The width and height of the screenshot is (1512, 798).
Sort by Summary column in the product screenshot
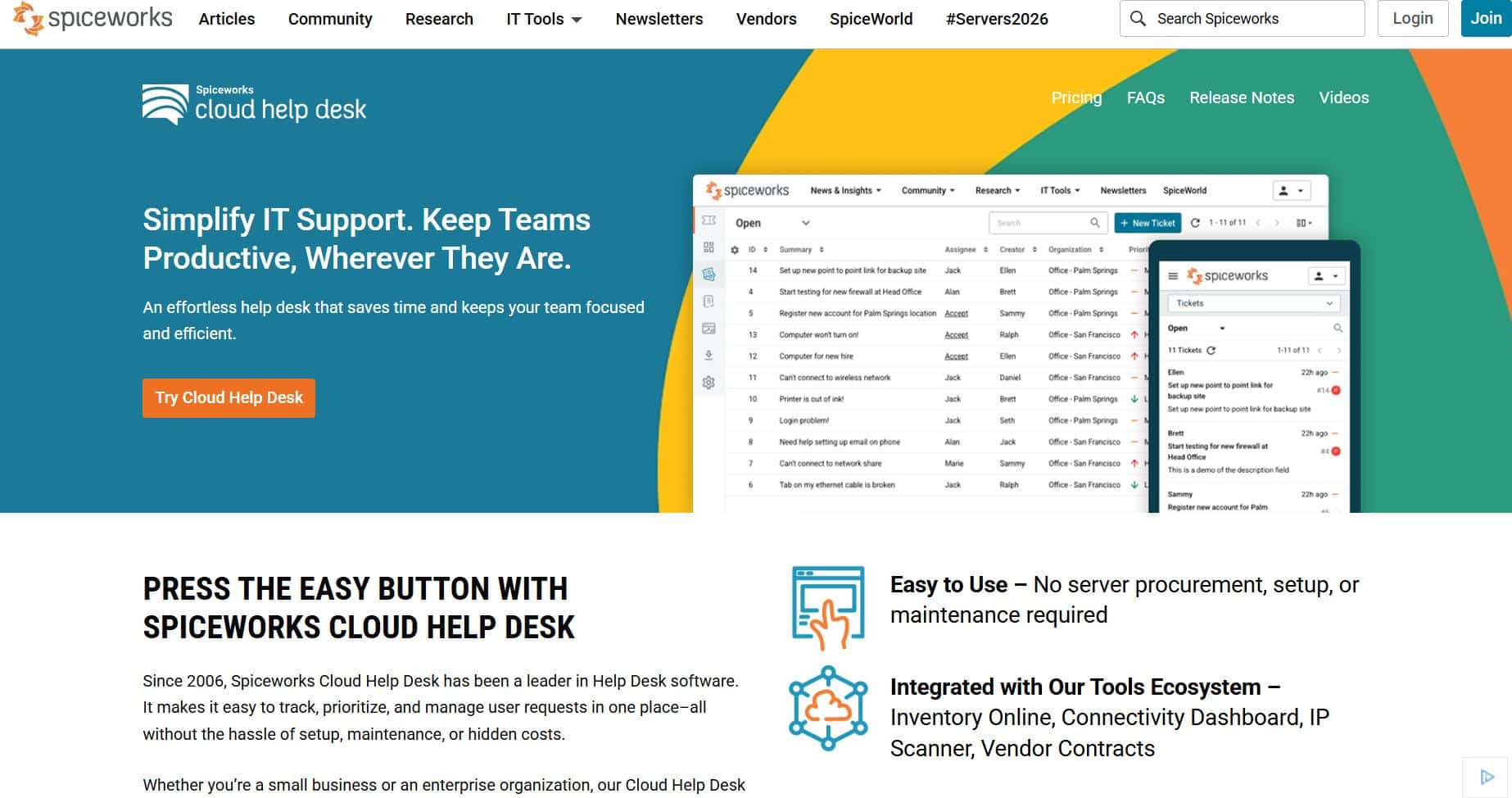pos(801,250)
